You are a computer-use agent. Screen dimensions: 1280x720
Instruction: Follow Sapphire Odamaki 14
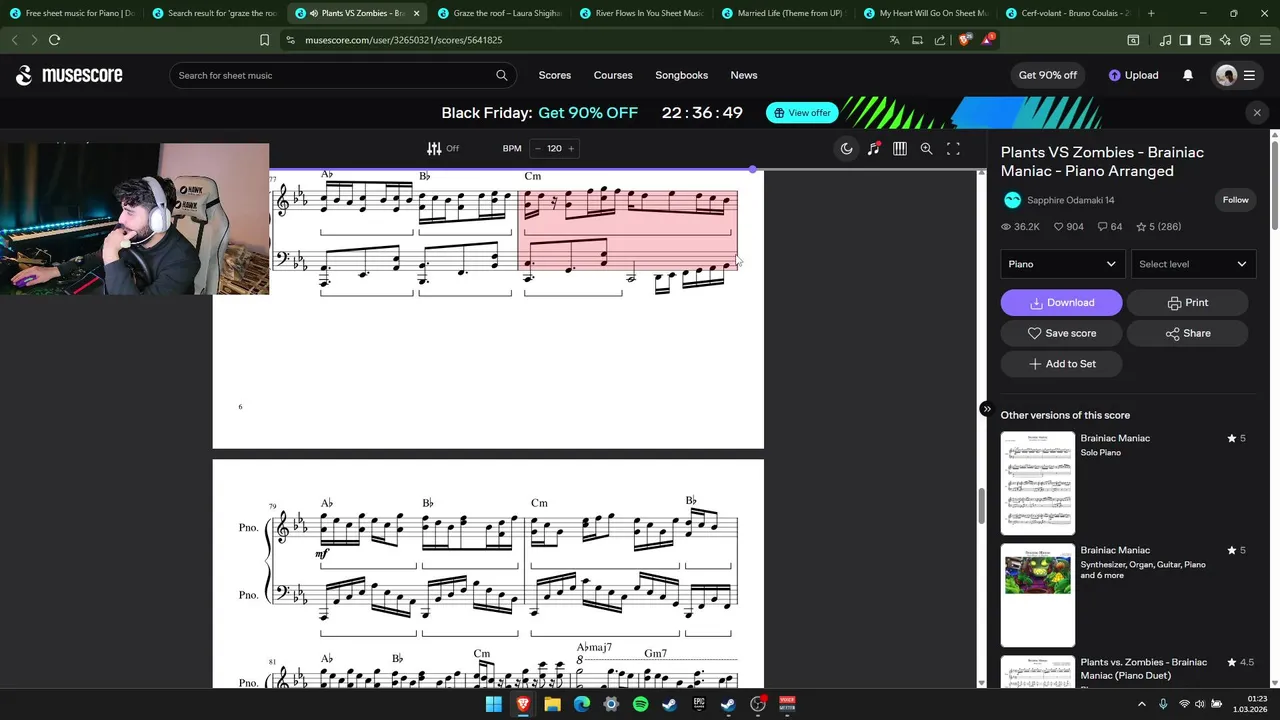tap(1236, 200)
